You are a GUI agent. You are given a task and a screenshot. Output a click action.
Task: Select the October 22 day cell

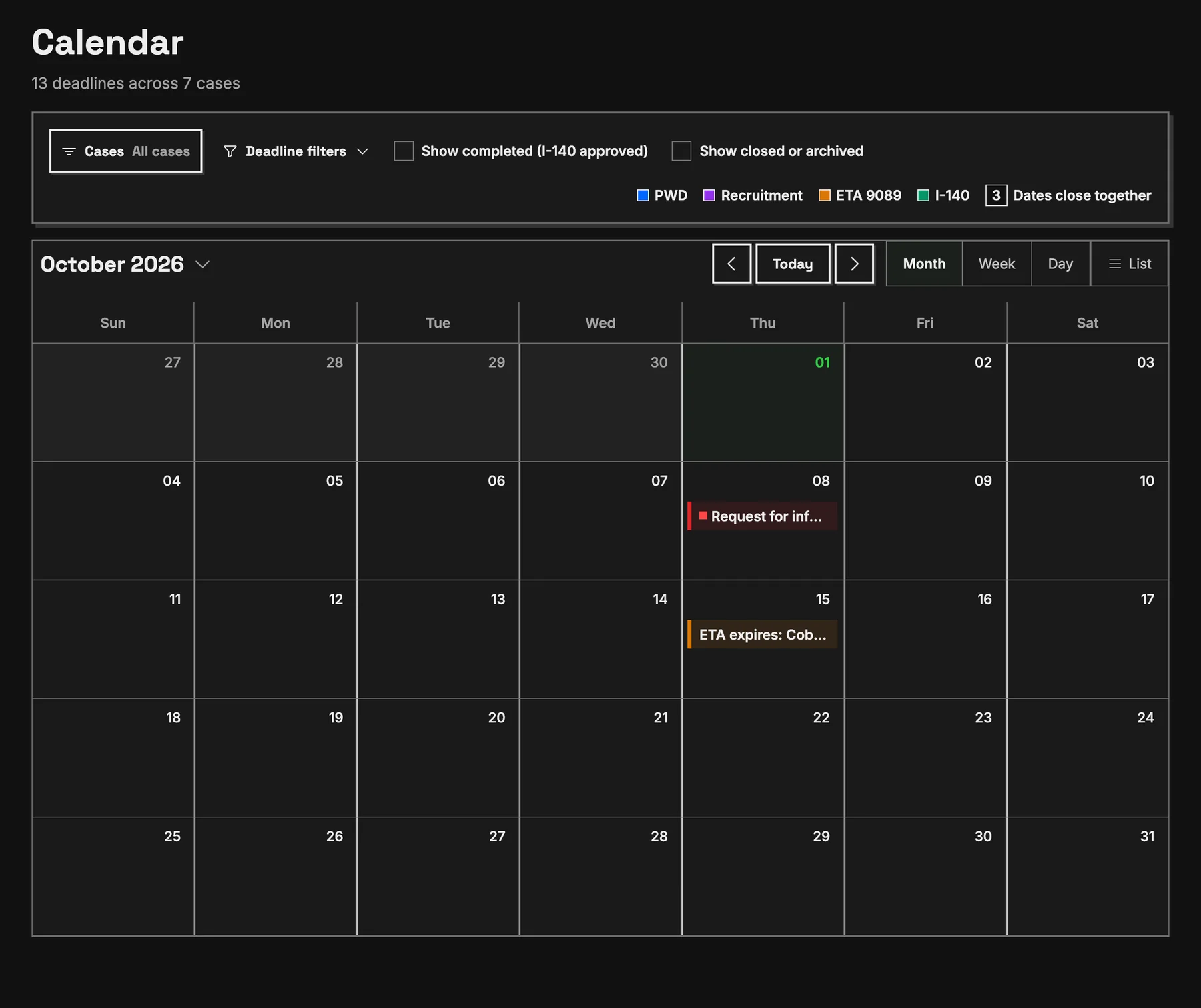pyautogui.click(x=763, y=758)
